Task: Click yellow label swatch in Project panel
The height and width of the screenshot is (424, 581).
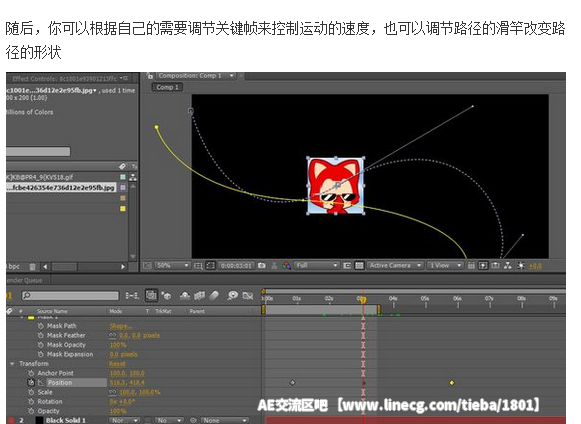Action: click(123, 209)
